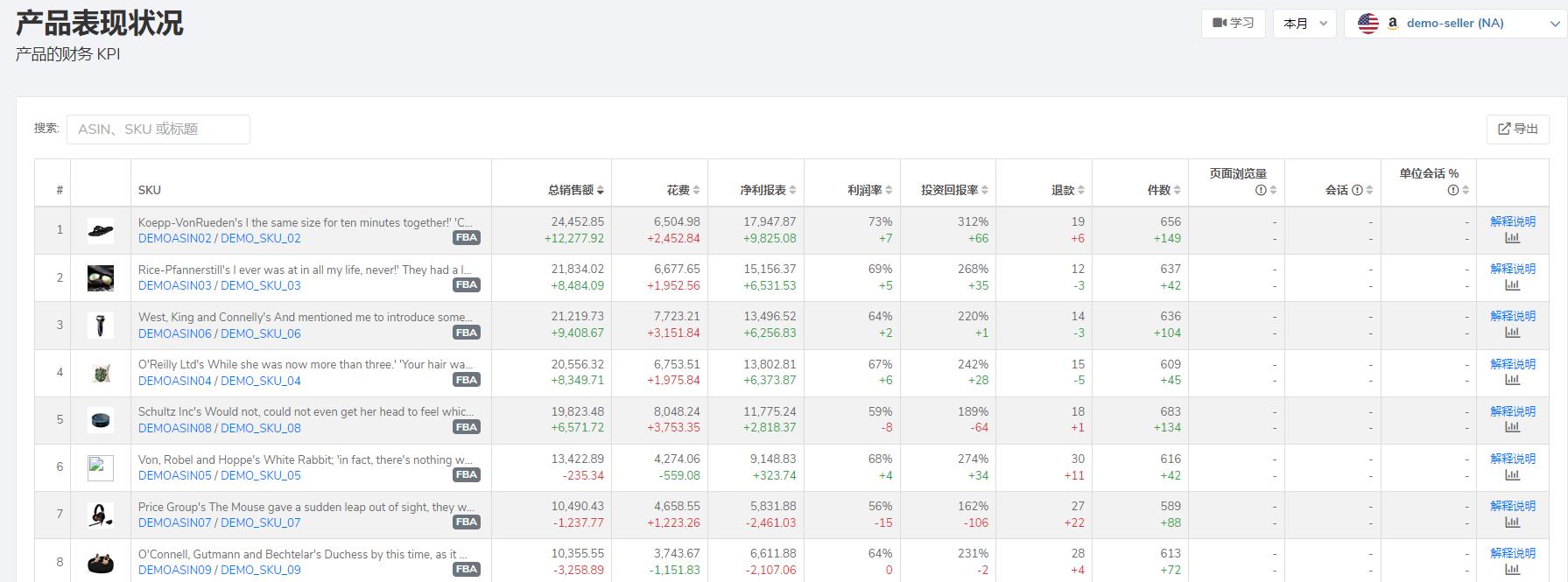Select total sales value 24,452.85
Image resolution: width=1568 pixels, height=582 pixels.
(x=577, y=221)
